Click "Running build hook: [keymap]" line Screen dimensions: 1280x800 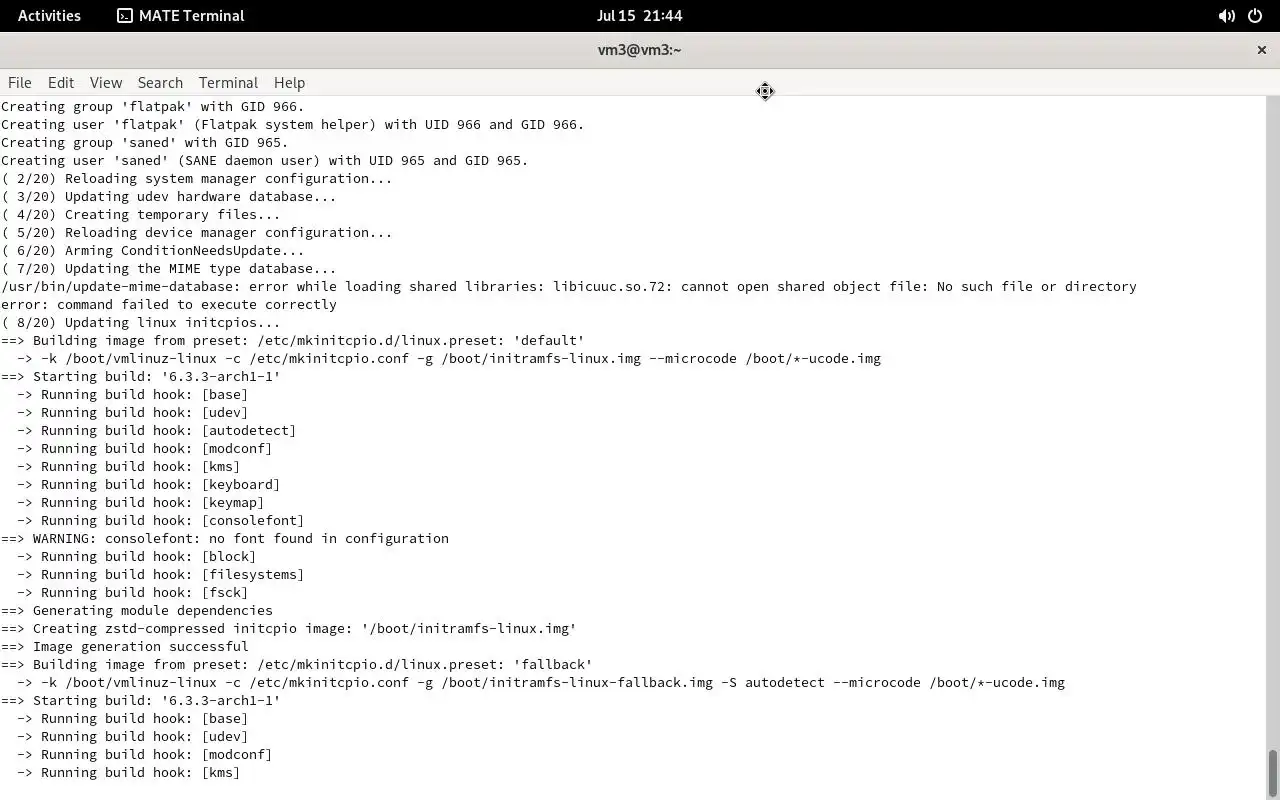pos(141,502)
